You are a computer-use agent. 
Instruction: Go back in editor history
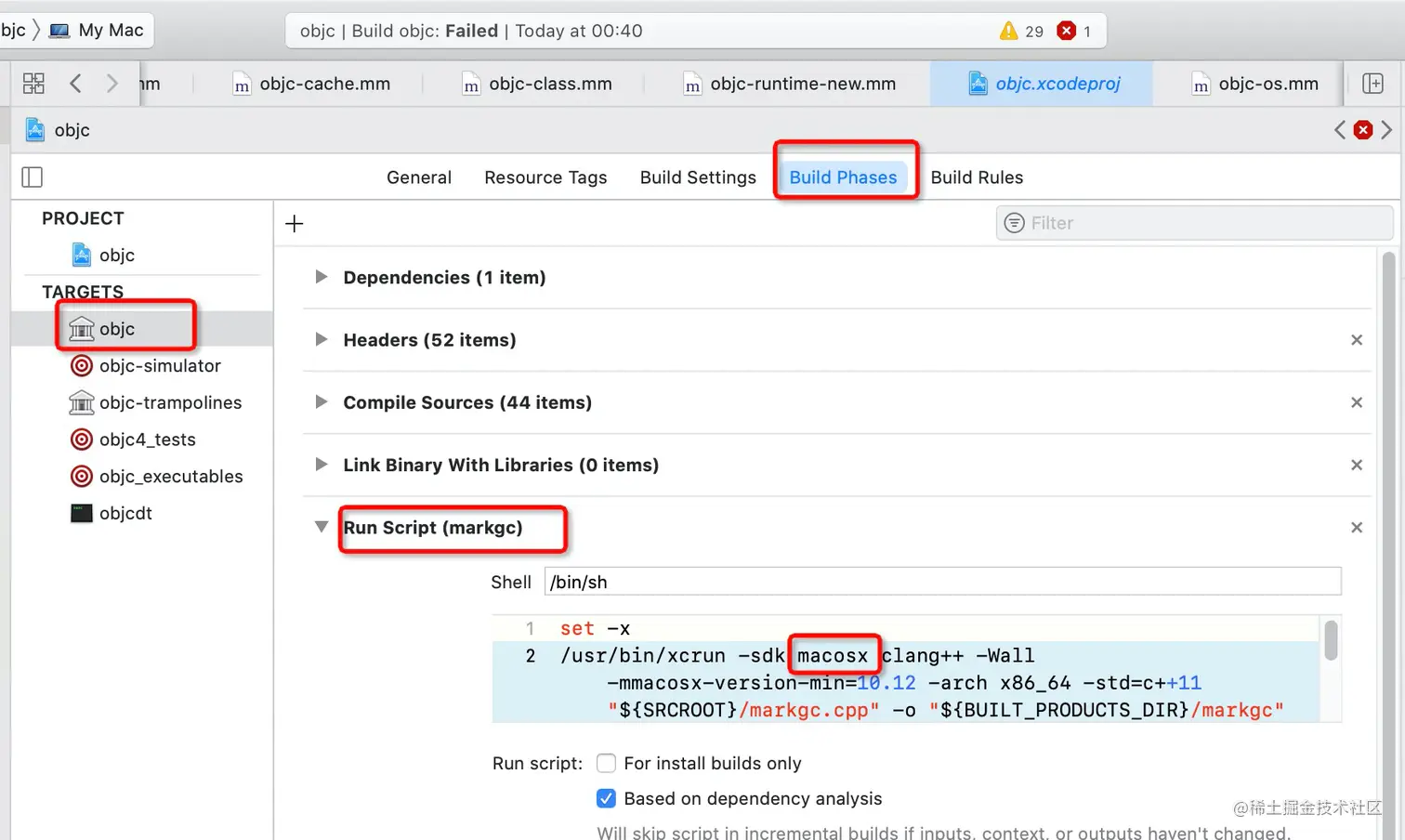75,84
